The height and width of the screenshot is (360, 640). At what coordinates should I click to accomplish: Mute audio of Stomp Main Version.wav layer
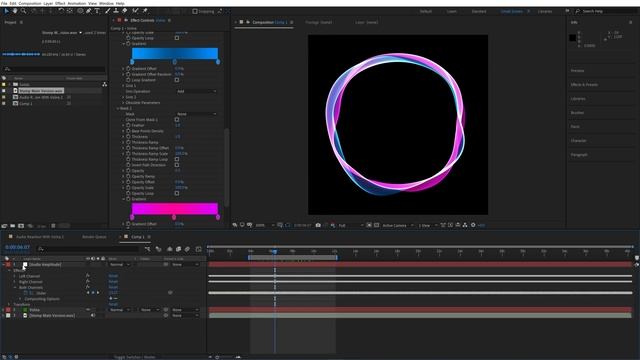pyautogui.click(x=93, y=315)
